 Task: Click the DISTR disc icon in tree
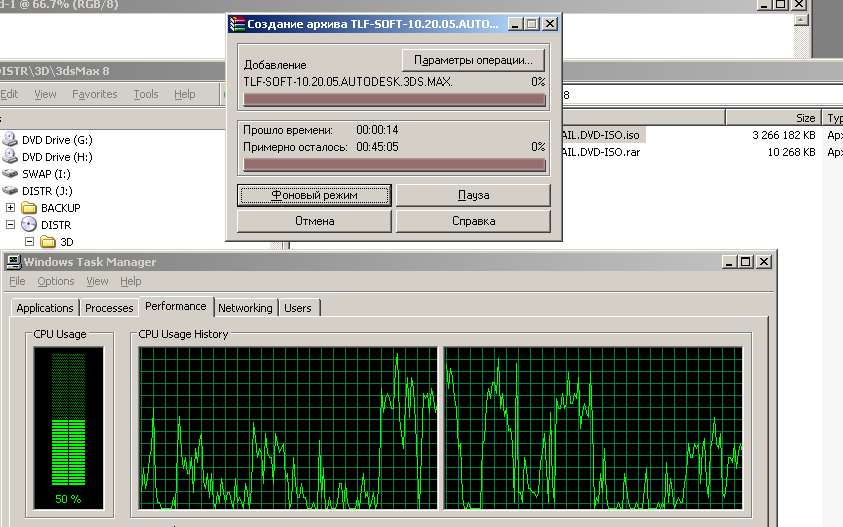click(29, 225)
